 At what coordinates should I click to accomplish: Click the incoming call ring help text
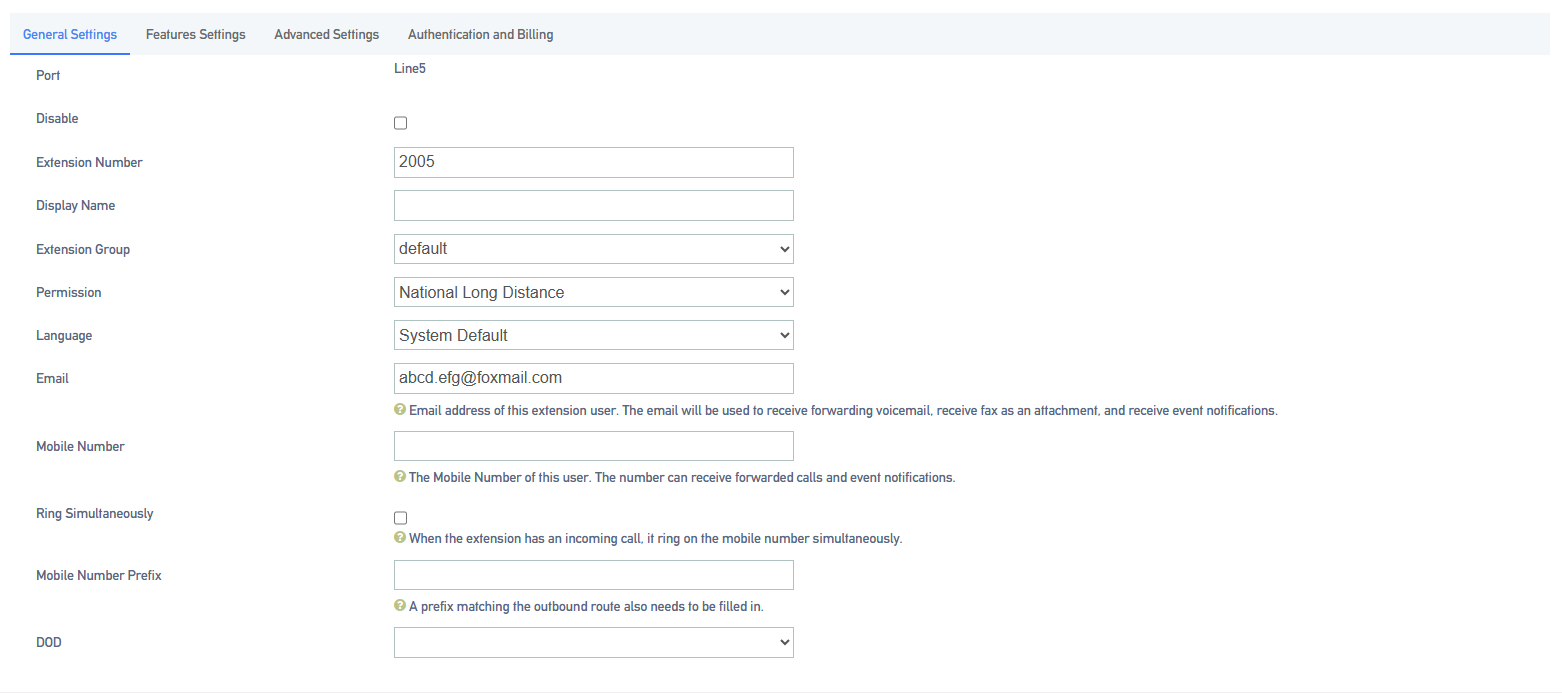[656, 538]
